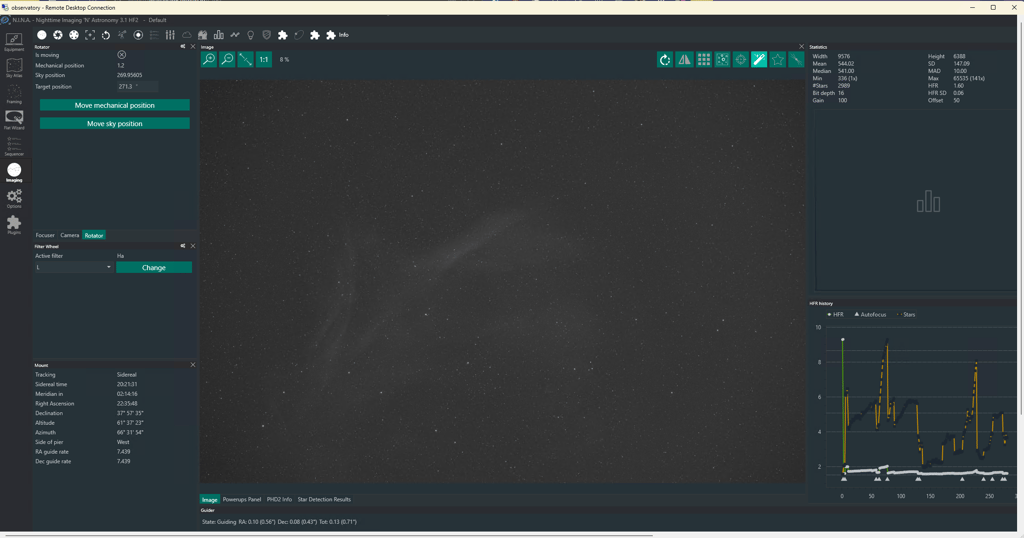Toggle the guider panel toolbar icon
This screenshot has height=538, width=1024.
click(x=138, y=35)
